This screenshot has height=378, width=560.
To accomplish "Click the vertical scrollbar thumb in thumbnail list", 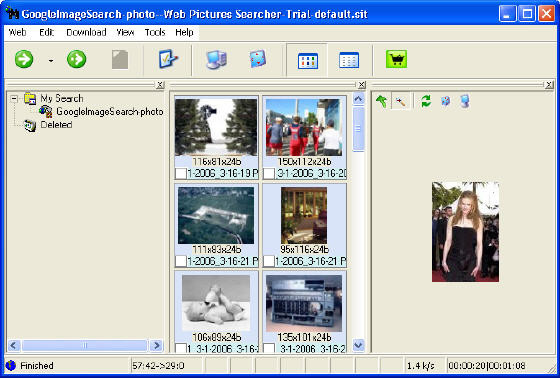I will [359, 129].
